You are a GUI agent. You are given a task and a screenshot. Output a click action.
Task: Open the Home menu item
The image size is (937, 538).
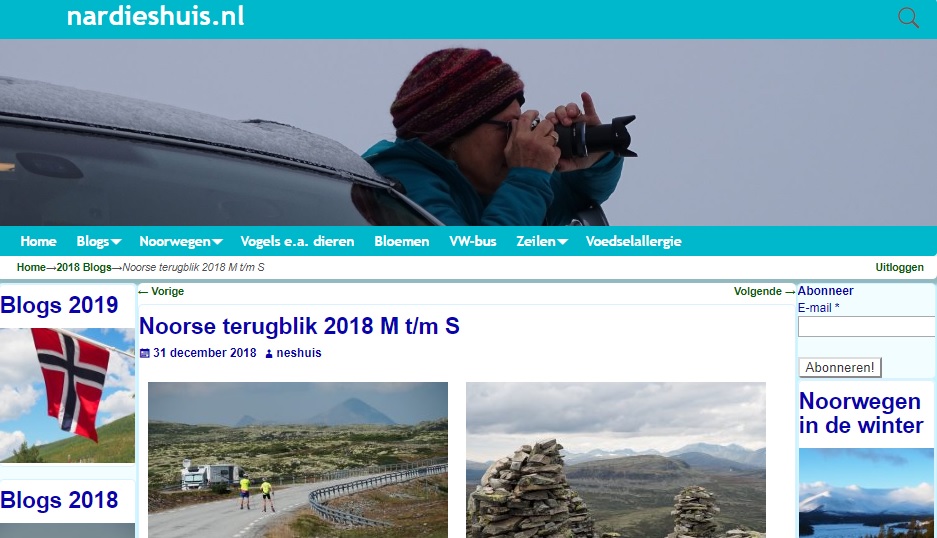38,242
